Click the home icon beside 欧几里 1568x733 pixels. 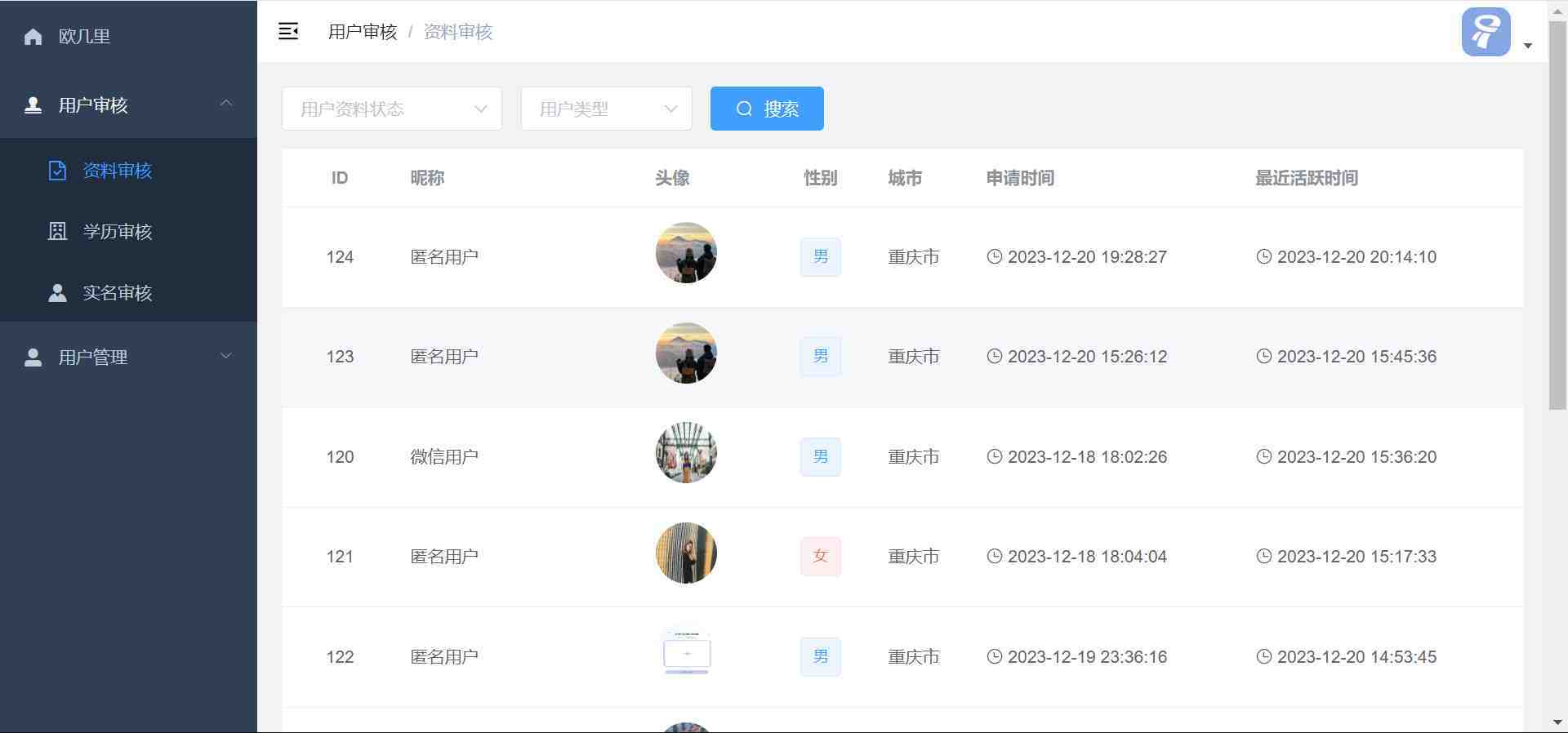[33, 37]
